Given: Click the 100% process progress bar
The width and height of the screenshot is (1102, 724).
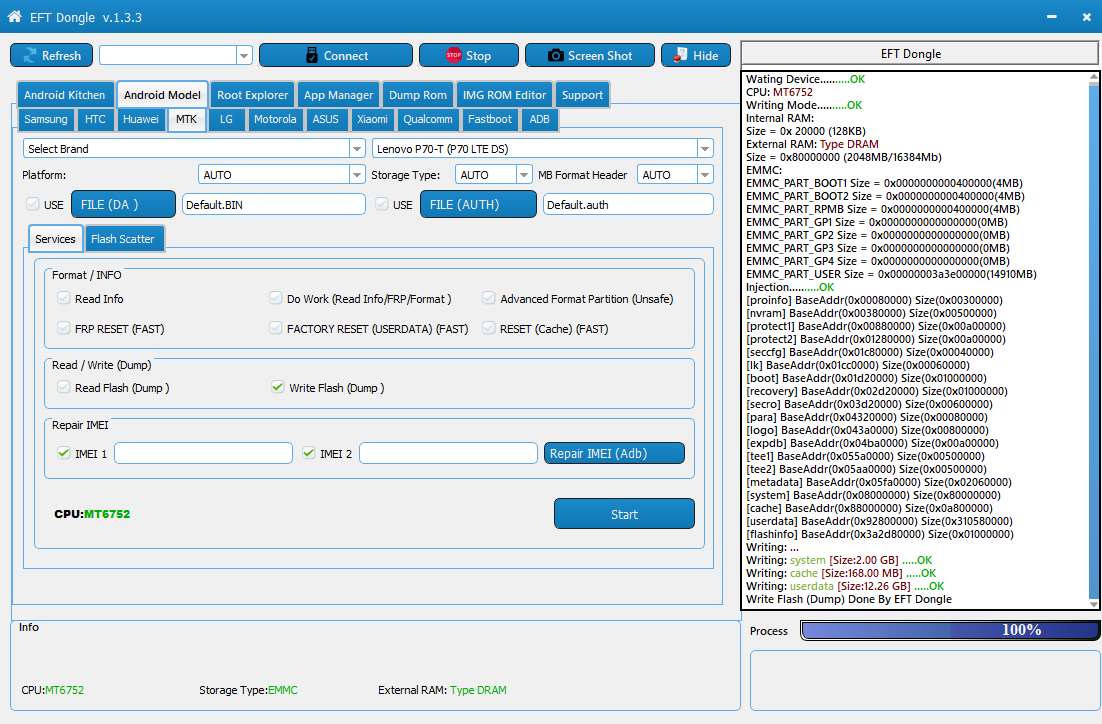Looking at the screenshot, I should (x=949, y=631).
